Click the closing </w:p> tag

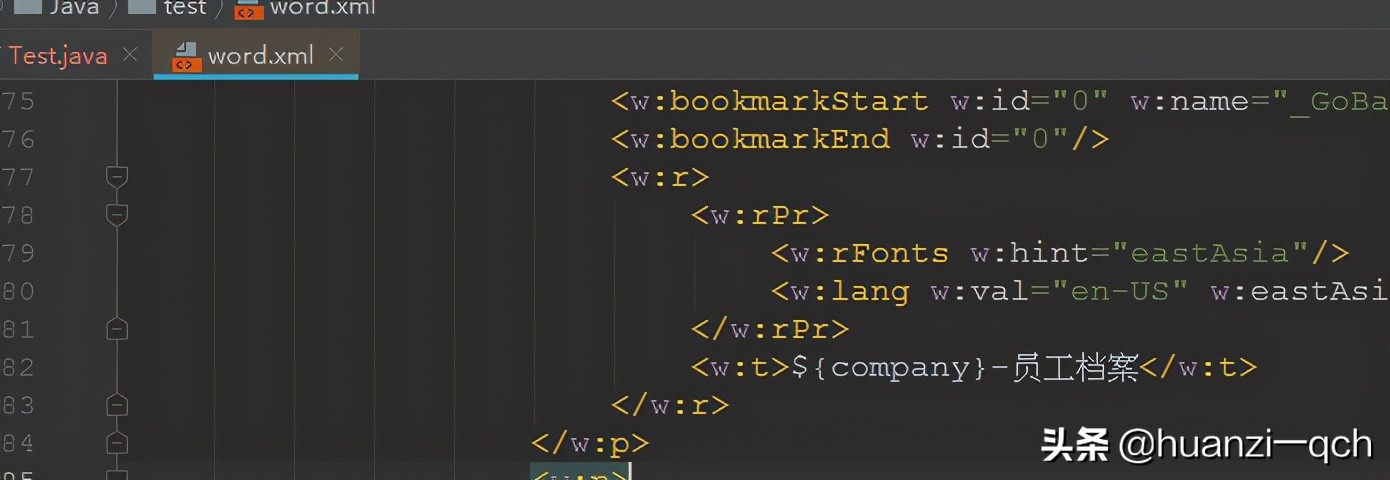pyautogui.click(x=590, y=443)
